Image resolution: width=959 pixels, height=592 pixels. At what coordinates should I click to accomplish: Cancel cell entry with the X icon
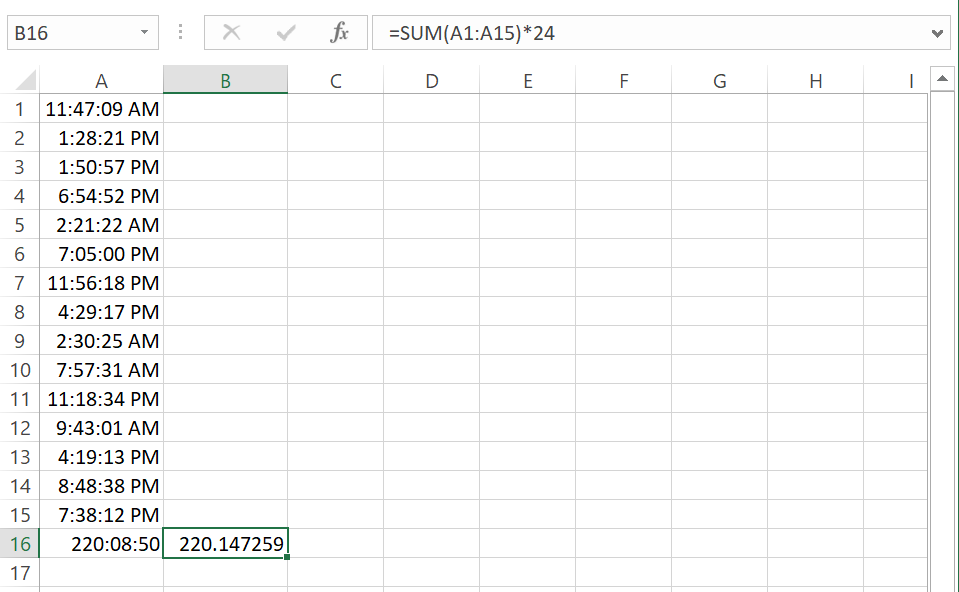[x=232, y=31]
